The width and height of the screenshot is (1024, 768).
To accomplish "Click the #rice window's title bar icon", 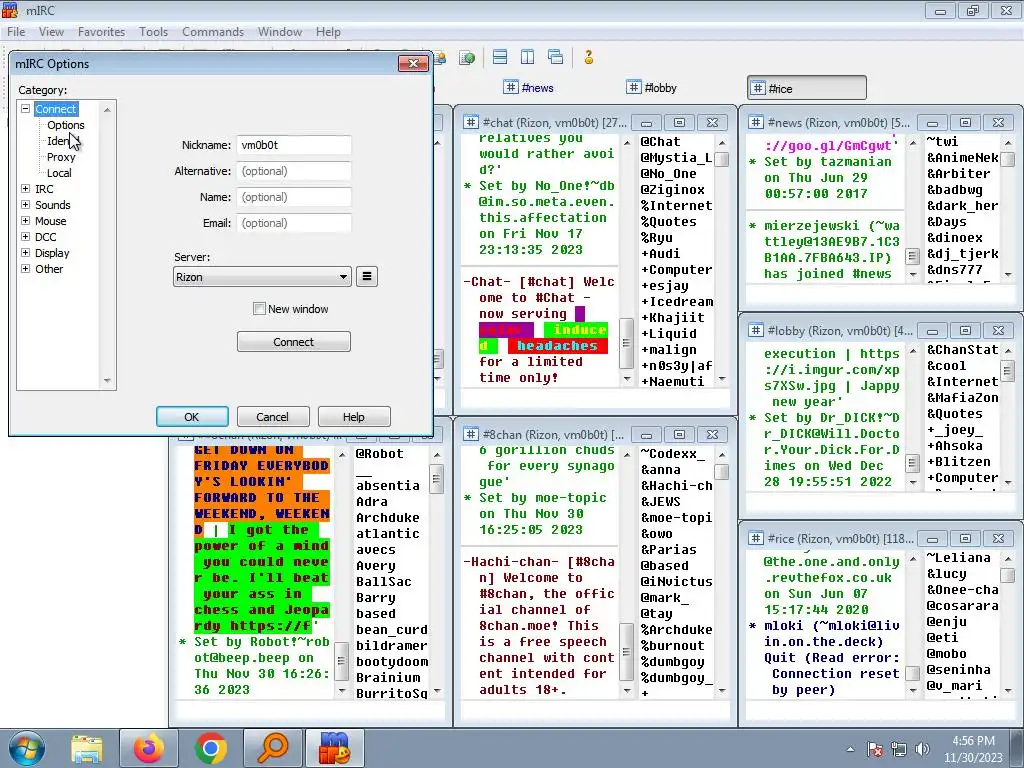I will 756,538.
